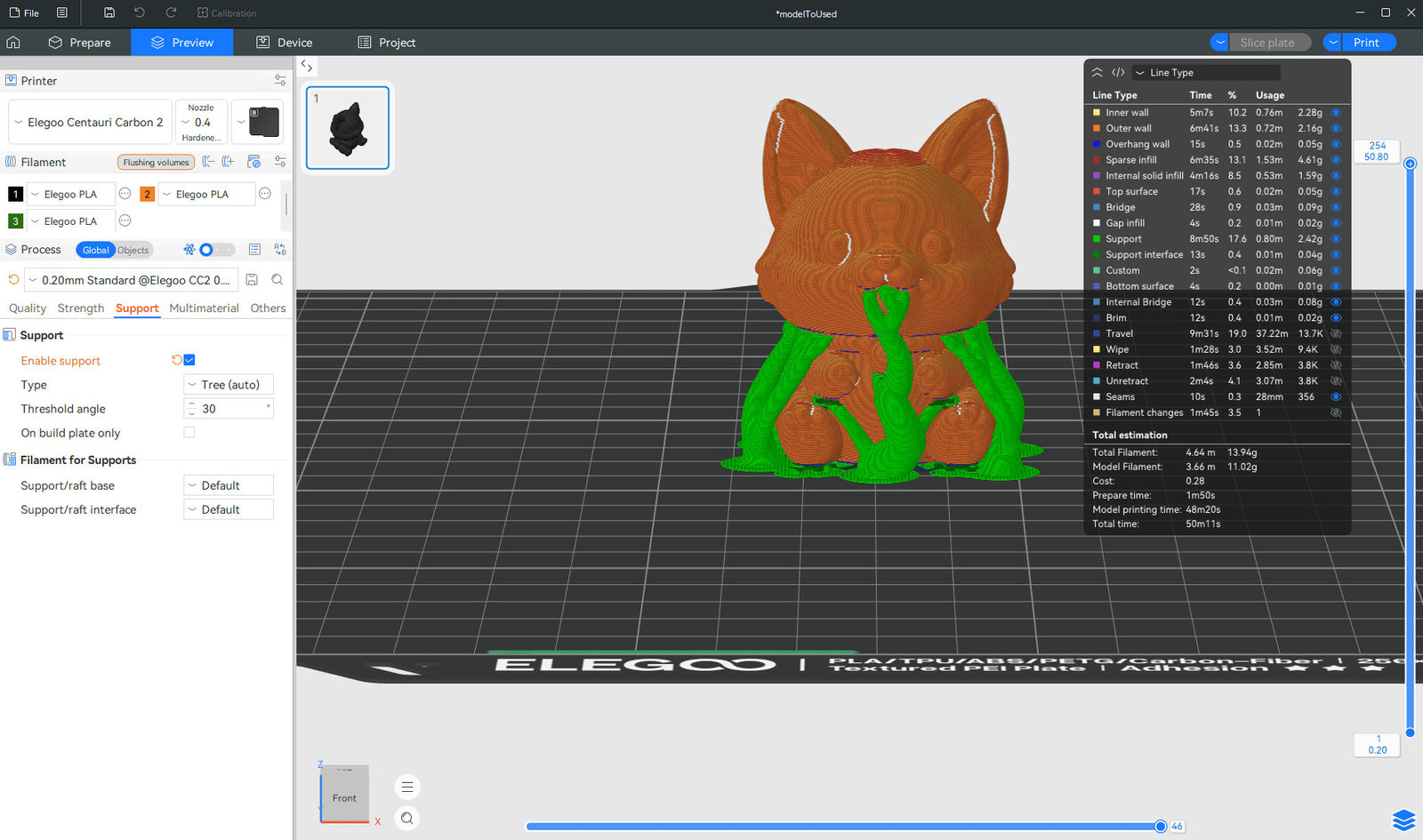The width and height of the screenshot is (1423, 840).
Task: Click the save project icon
Action: [x=109, y=12]
